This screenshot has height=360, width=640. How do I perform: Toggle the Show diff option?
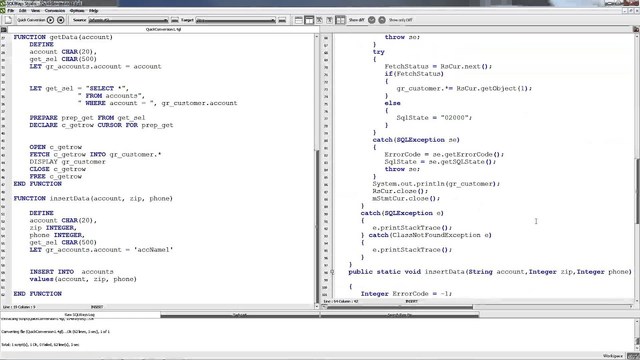[x=356, y=20]
